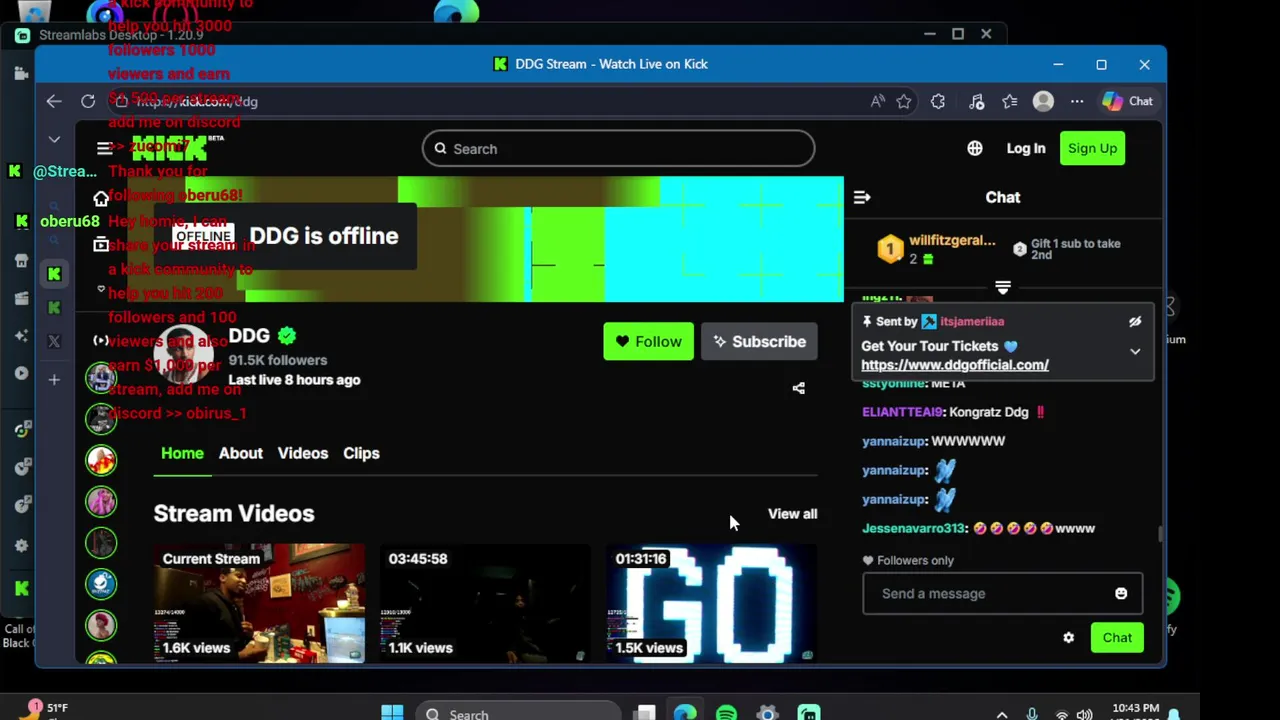The width and height of the screenshot is (1280, 720).
Task: Switch to the Clips tab
Action: (x=361, y=453)
